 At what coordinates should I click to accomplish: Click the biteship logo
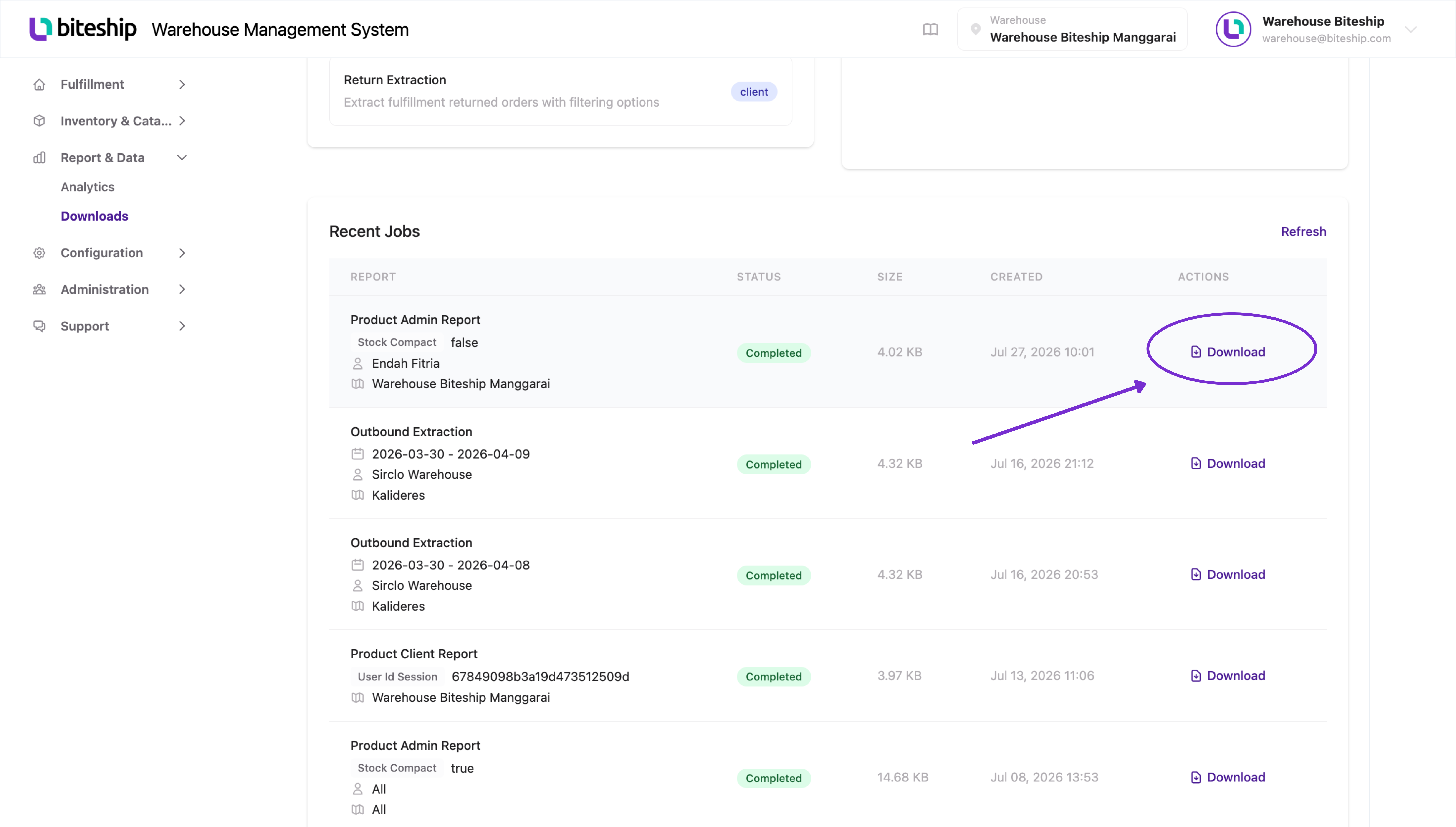point(83,28)
